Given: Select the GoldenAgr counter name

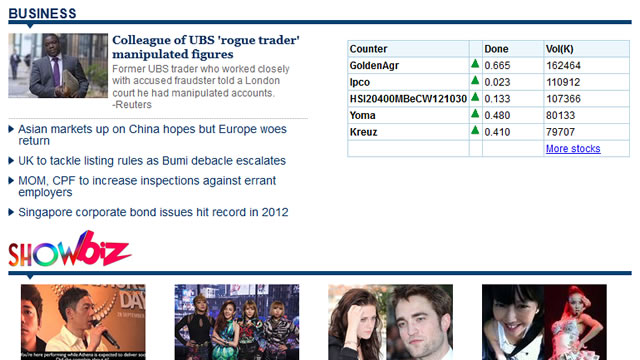Looking at the screenshot, I should tap(374, 65).
